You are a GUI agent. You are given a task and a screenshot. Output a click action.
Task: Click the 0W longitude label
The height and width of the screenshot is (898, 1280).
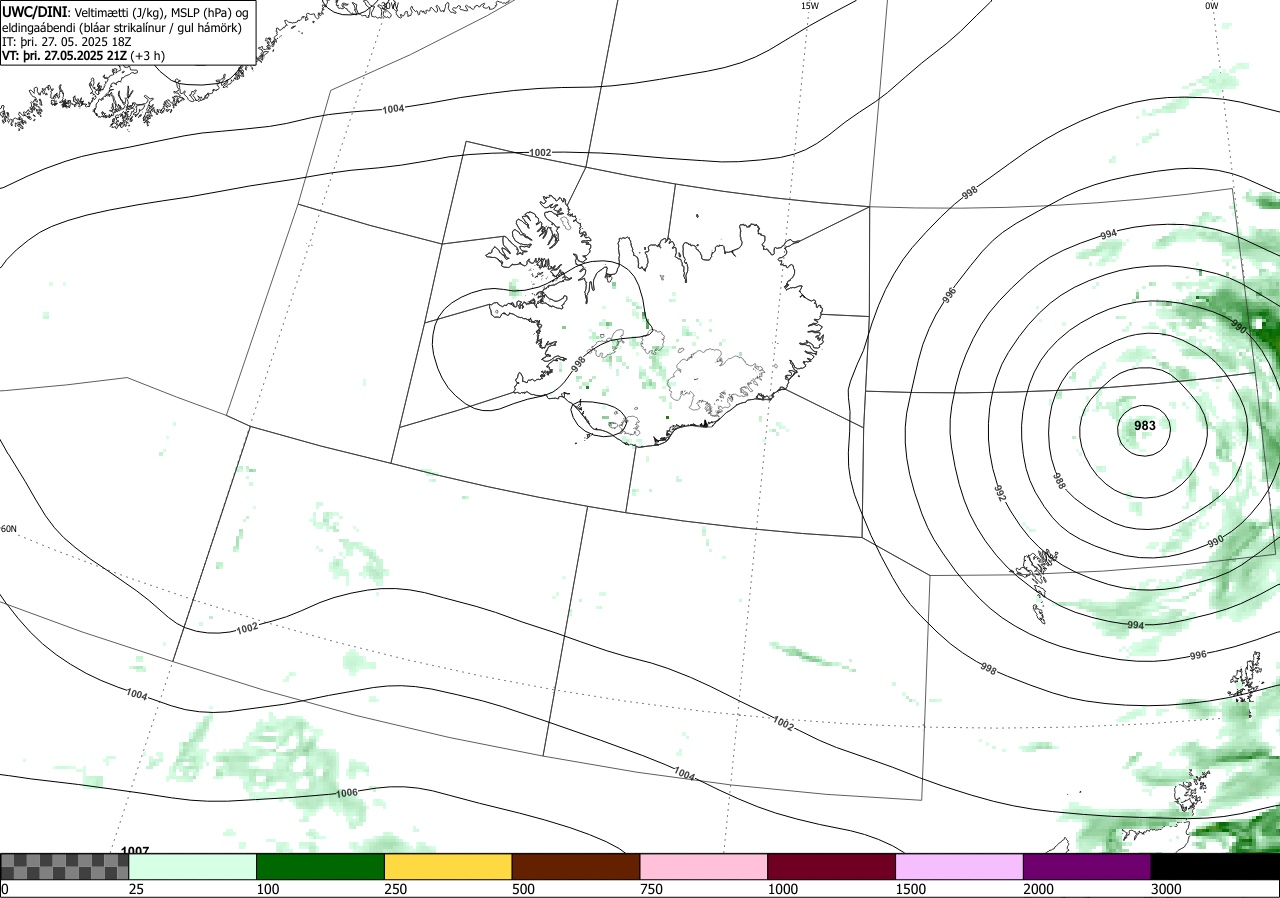pyautogui.click(x=1212, y=6)
